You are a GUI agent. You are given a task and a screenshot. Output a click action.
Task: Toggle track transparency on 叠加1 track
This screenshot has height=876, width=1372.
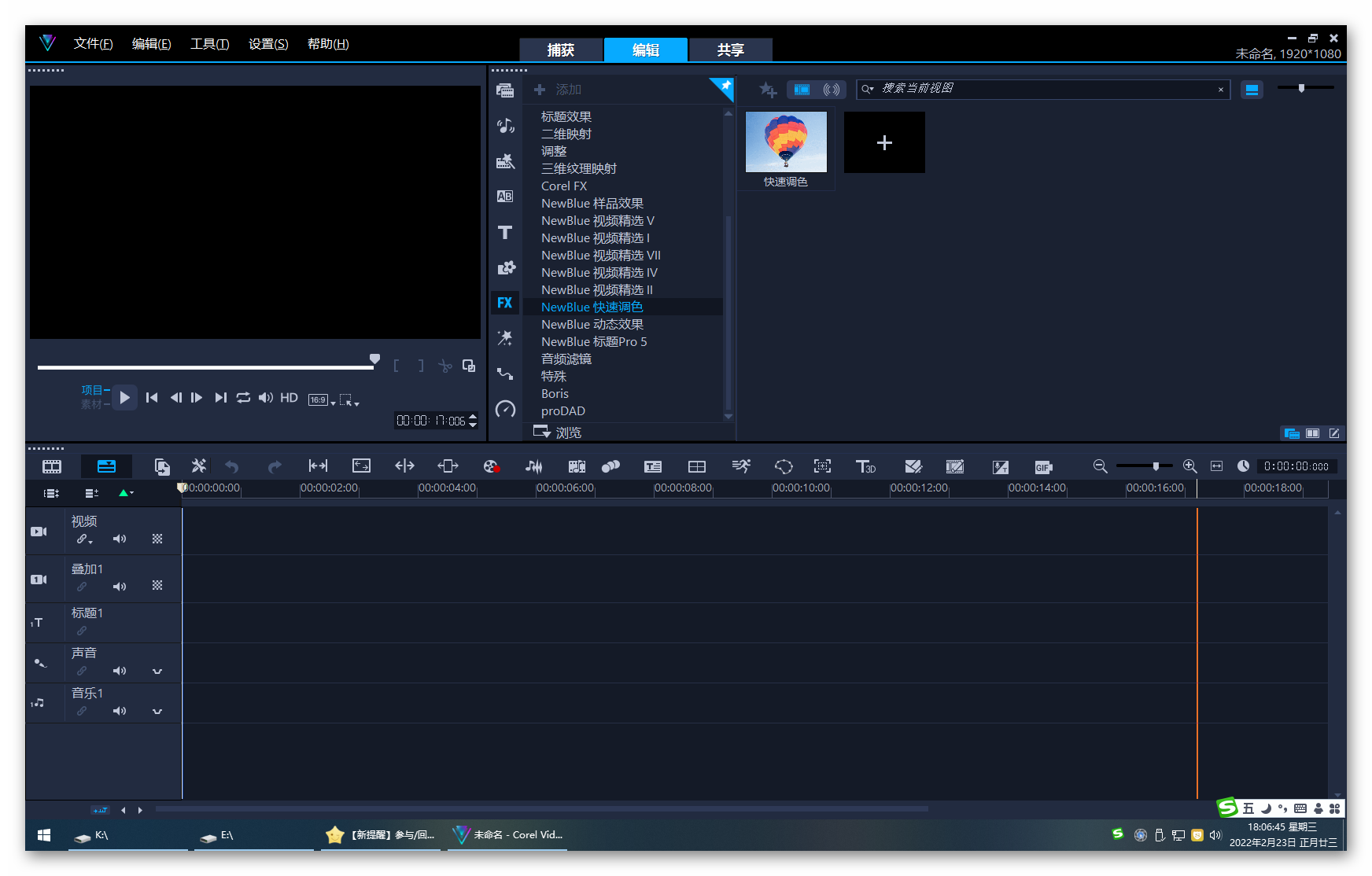point(157,586)
